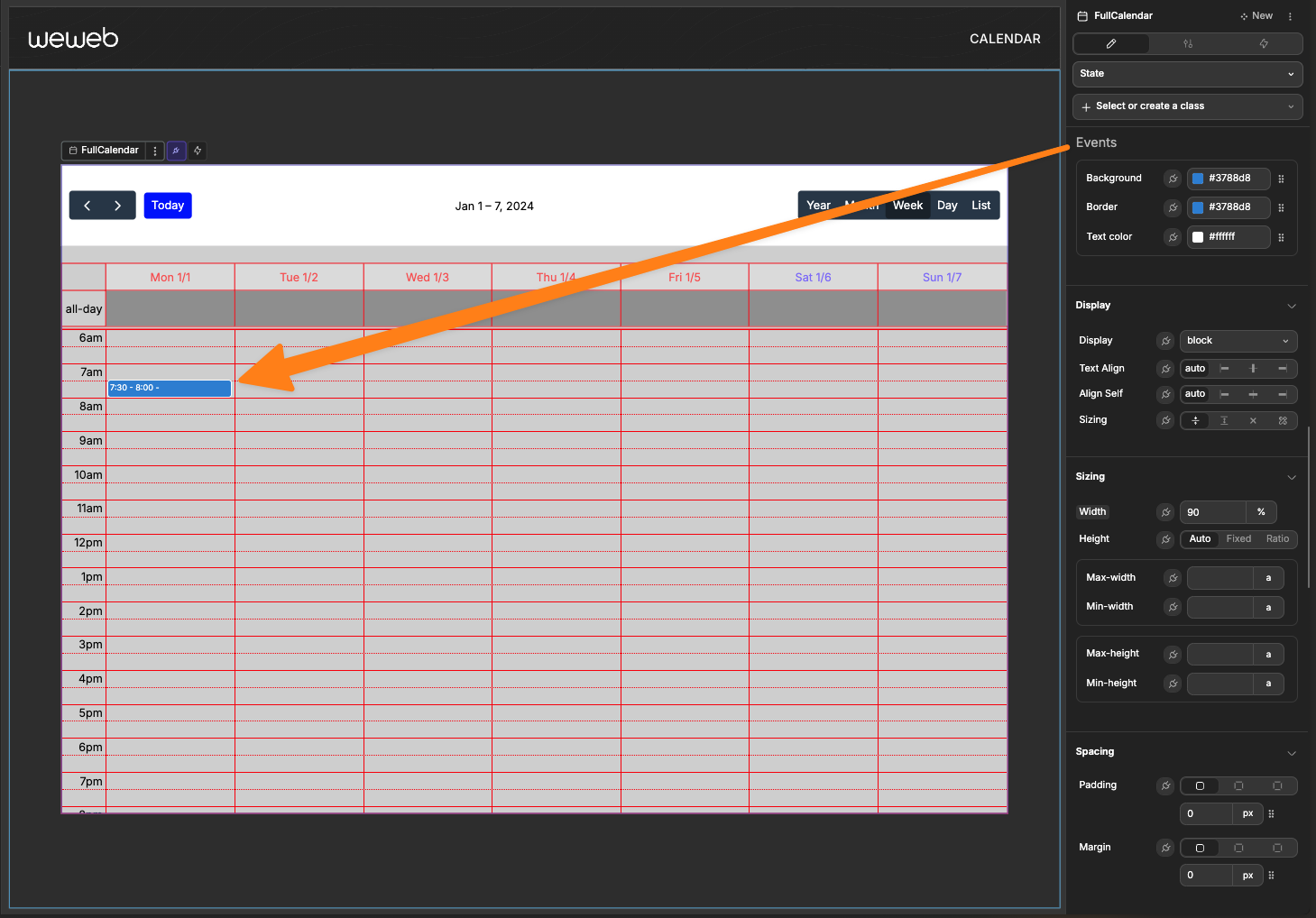Click the bind plug icon beside Events Background
The height and width of the screenshot is (918, 1316).
point(1173,179)
